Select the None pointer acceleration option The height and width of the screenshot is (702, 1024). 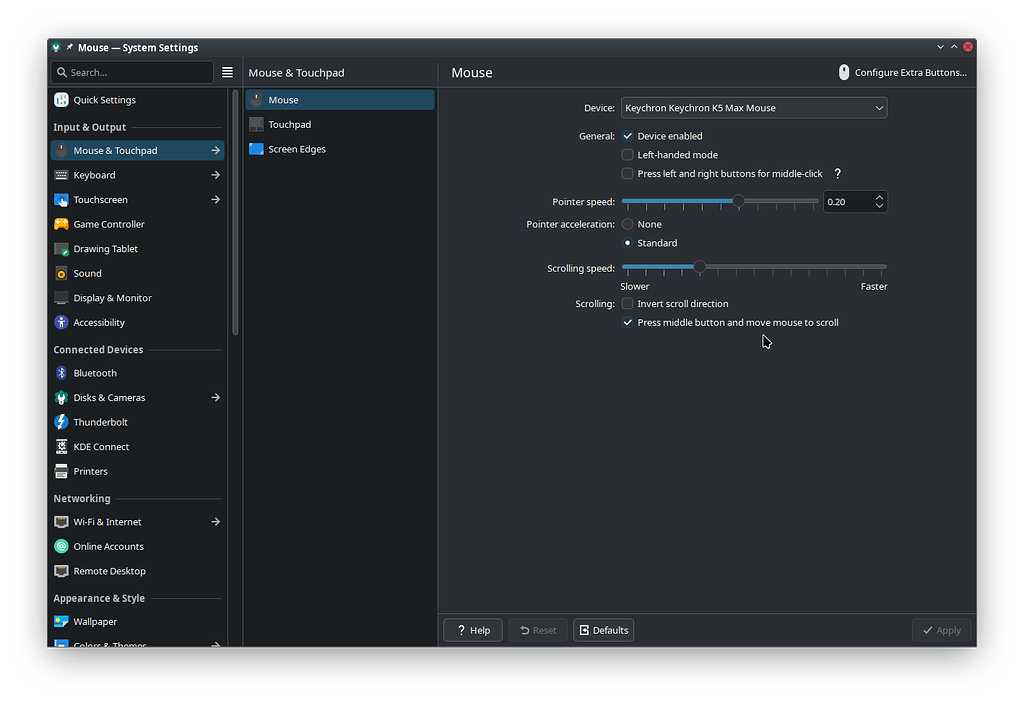(627, 224)
